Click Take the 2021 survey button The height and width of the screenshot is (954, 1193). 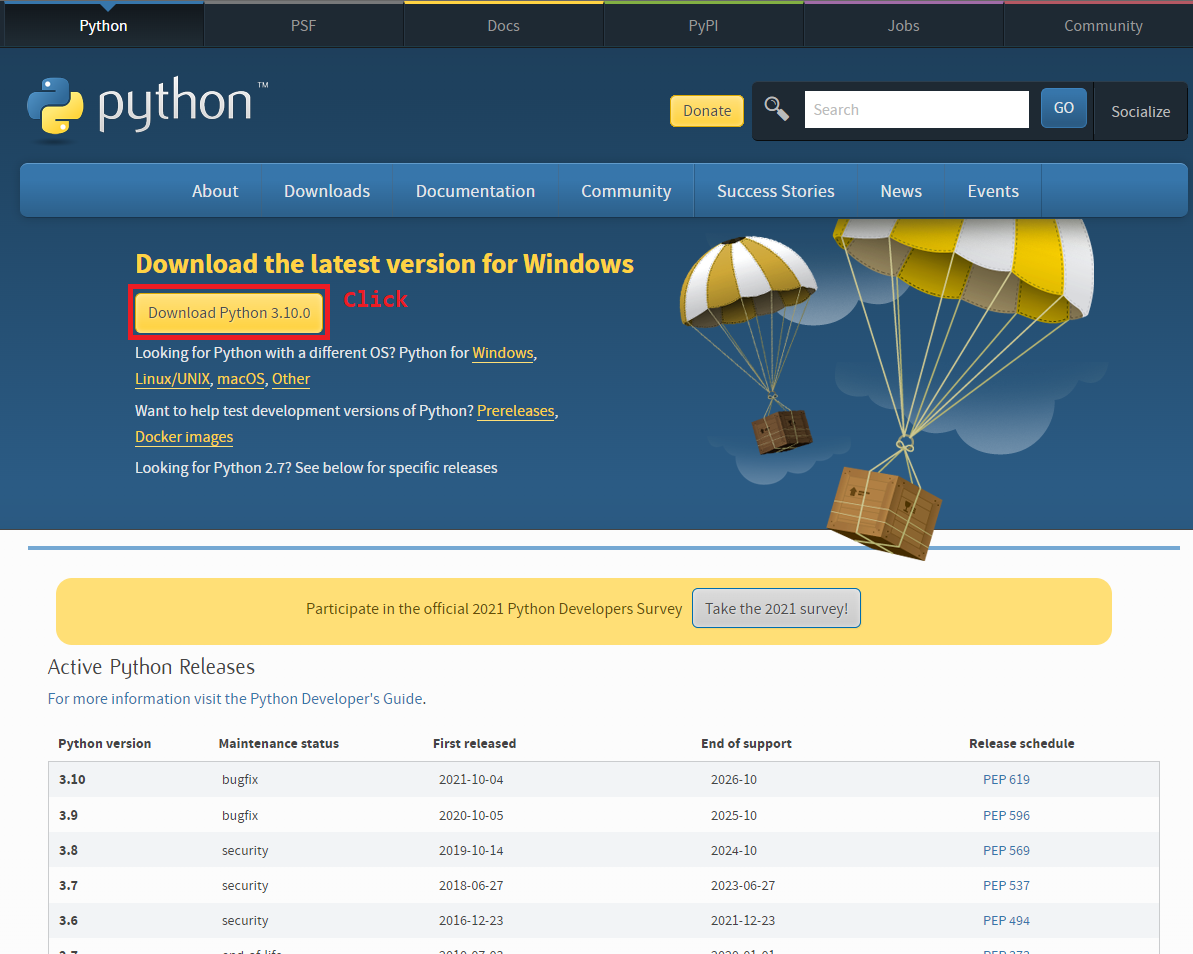click(x=776, y=609)
